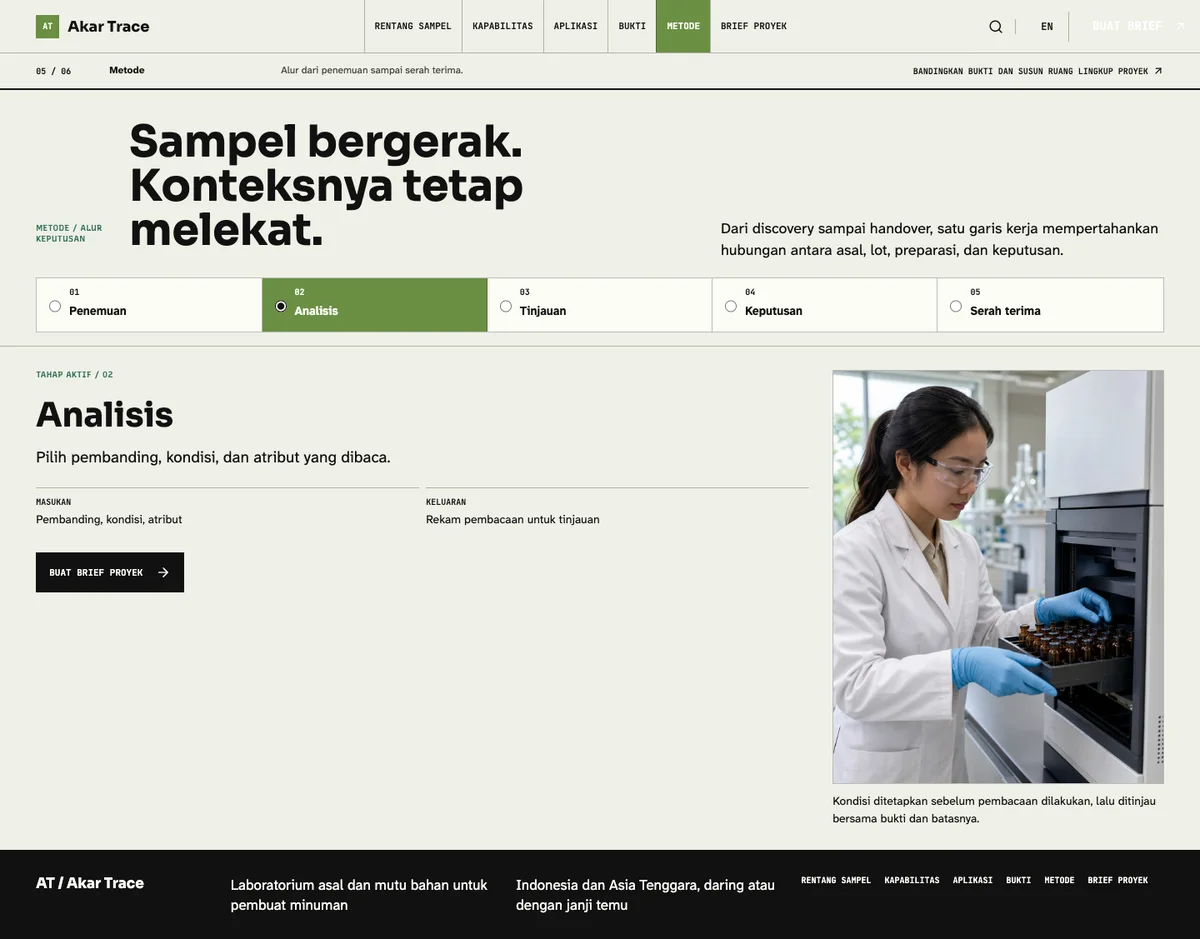Click "Pembanding, kondisi, atribut" text
The image size is (1200, 939).
coord(109,520)
